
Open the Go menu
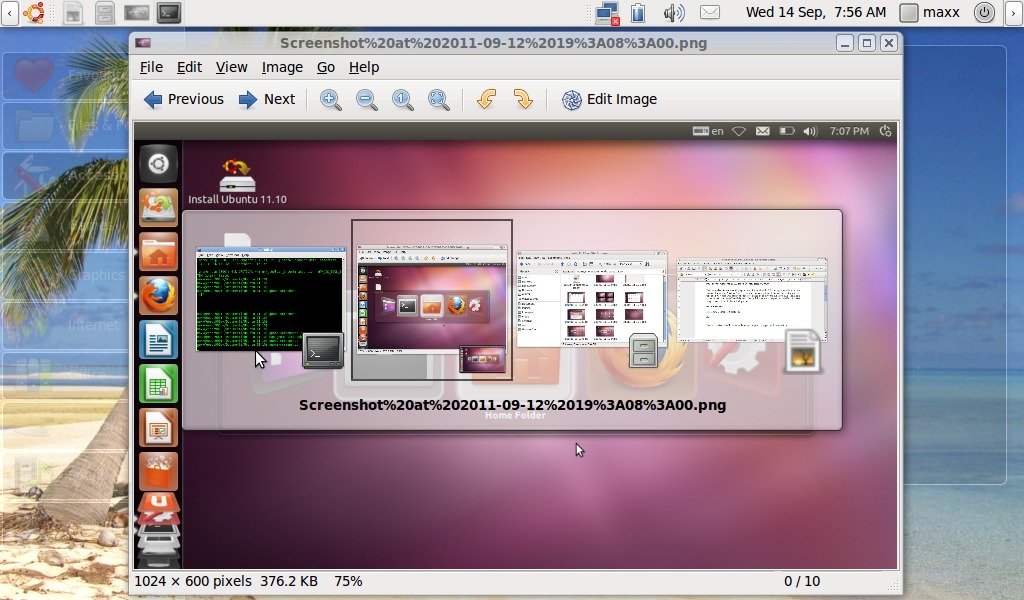(x=326, y=67)
